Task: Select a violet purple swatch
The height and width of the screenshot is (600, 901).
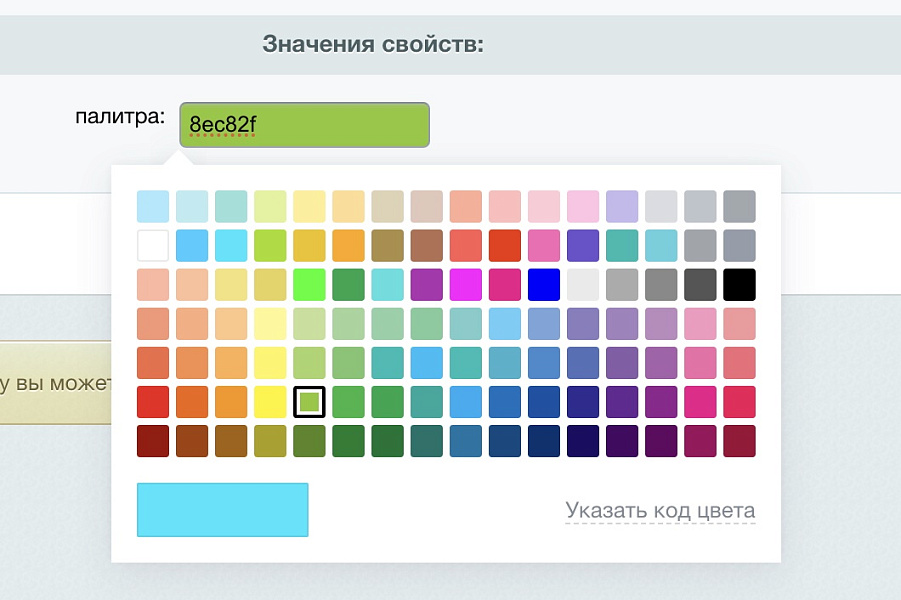Action: (582, 245)
